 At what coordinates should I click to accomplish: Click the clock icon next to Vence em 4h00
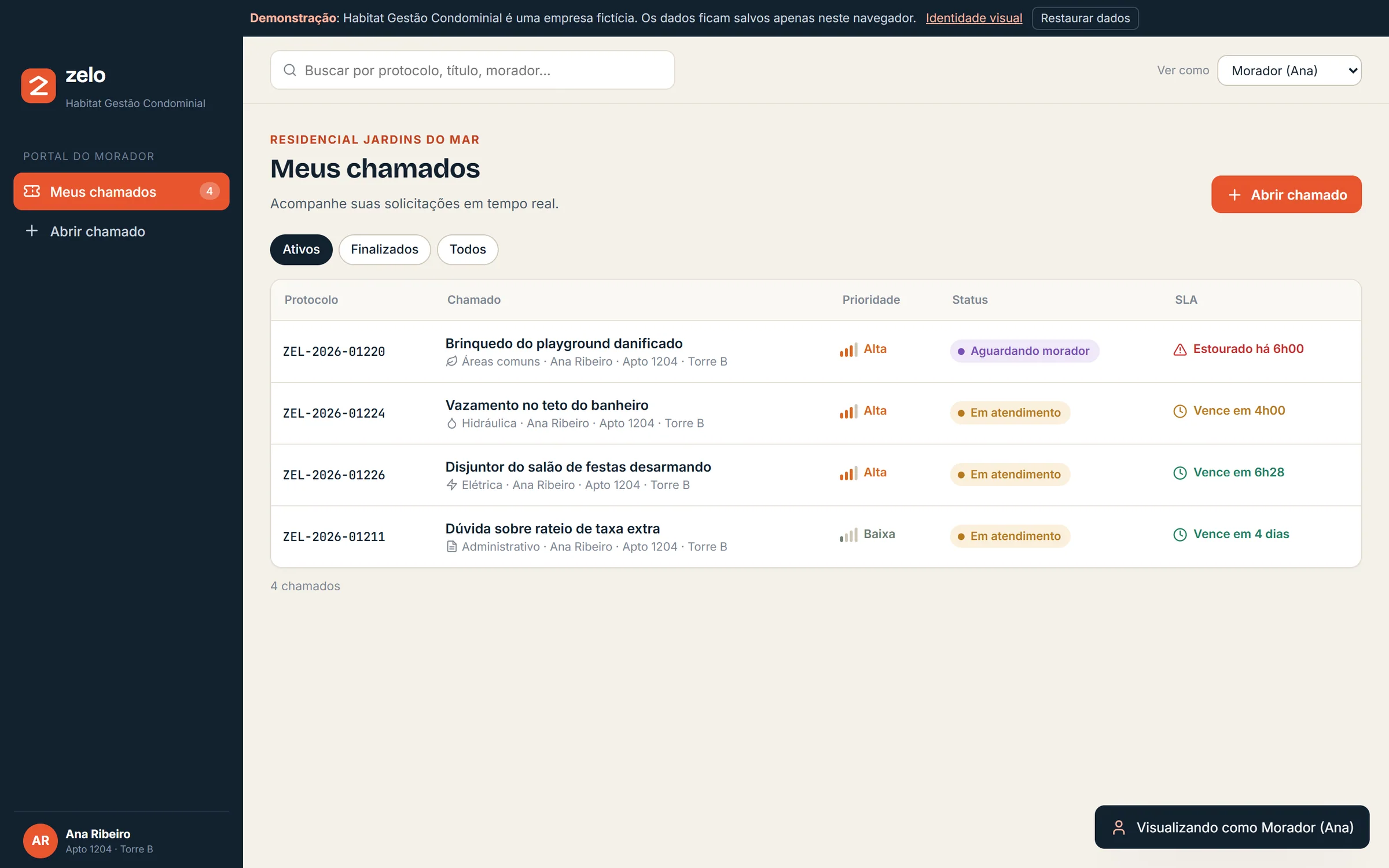coord(1179,411)
